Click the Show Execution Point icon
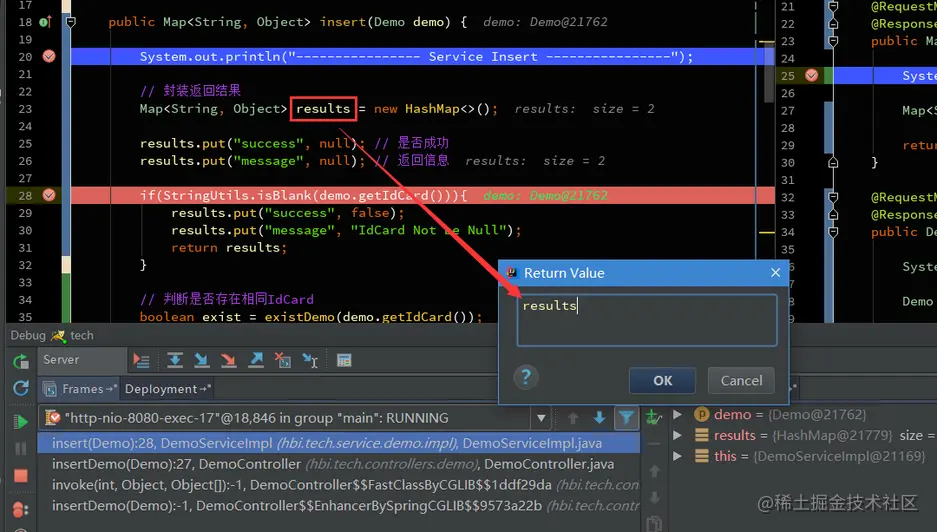The image size is (937, 532). point(141,360)
